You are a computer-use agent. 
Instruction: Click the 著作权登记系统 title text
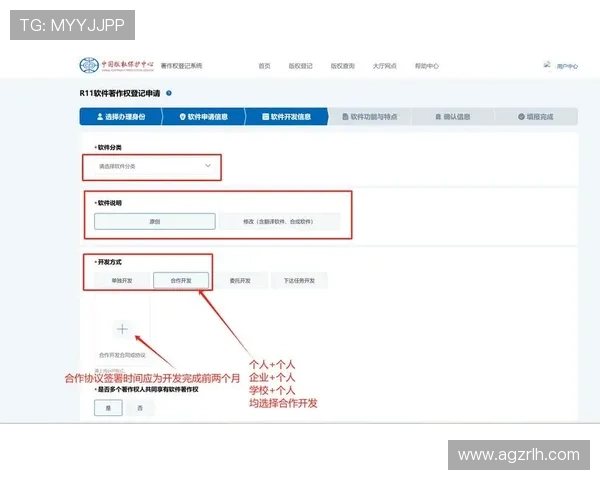pyautogui.click(x=181, y=66)
